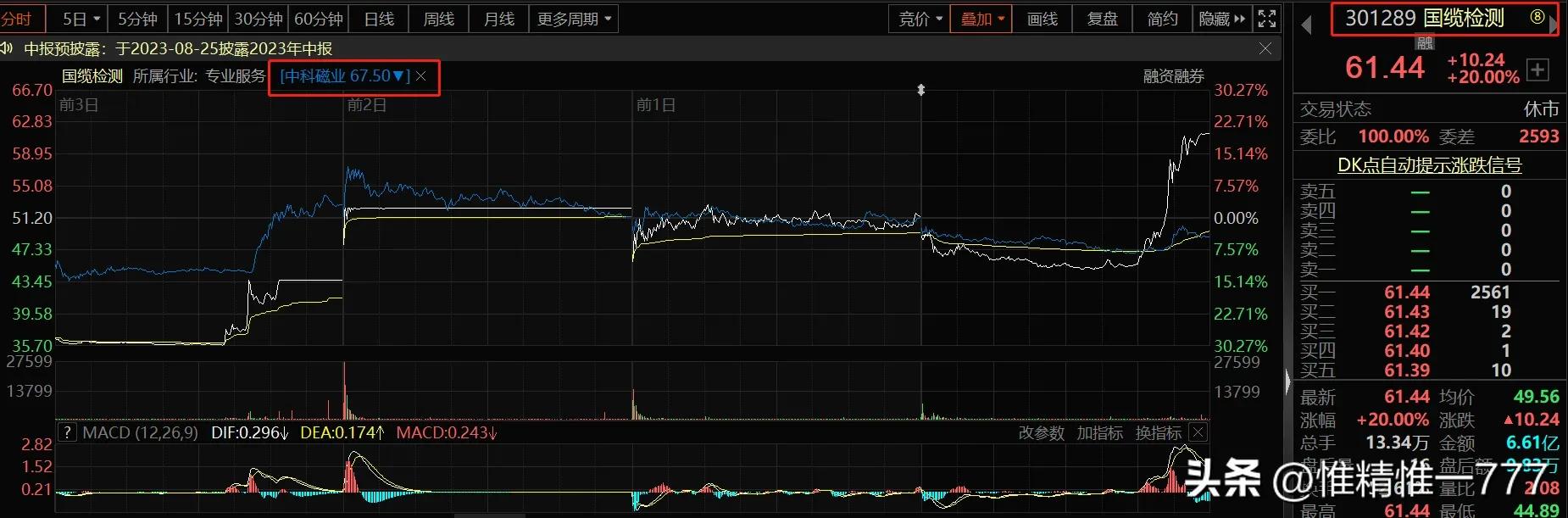Click the 前3日 day label

click(79, 105)
